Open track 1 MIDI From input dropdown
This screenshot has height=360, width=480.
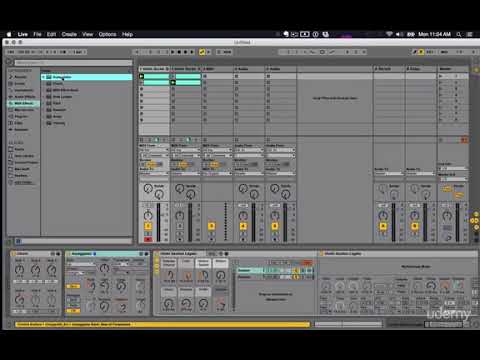point(154,150)
